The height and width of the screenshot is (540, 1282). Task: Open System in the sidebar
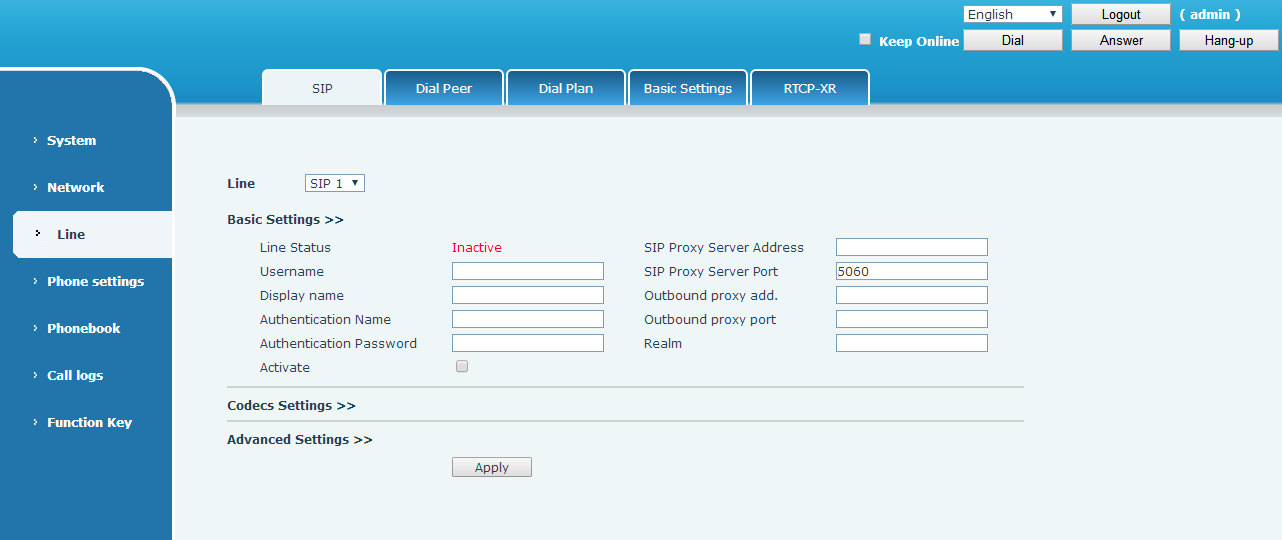(72, 141)
